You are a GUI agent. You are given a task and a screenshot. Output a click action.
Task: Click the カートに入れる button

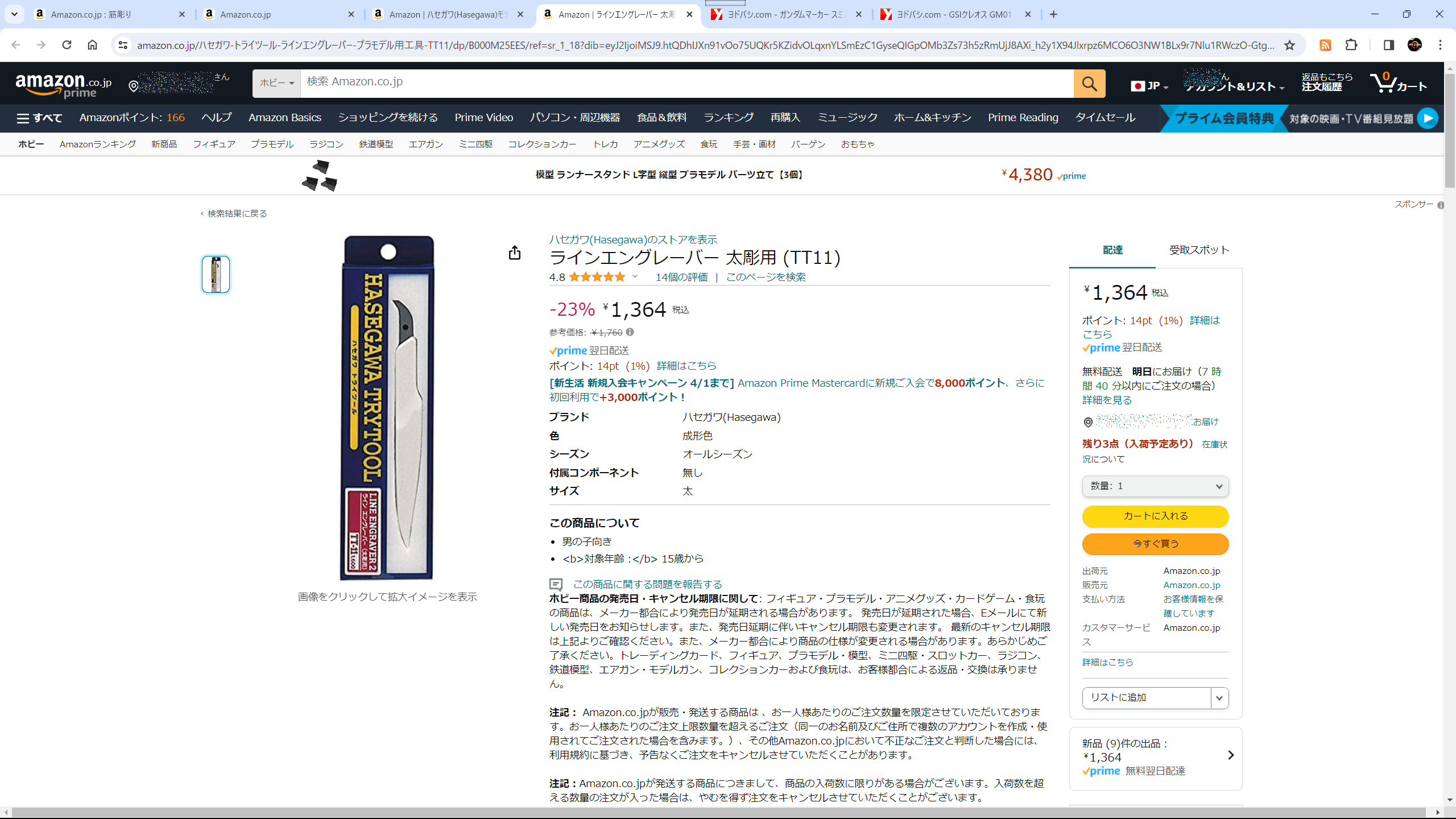(x=1155, y=516)
